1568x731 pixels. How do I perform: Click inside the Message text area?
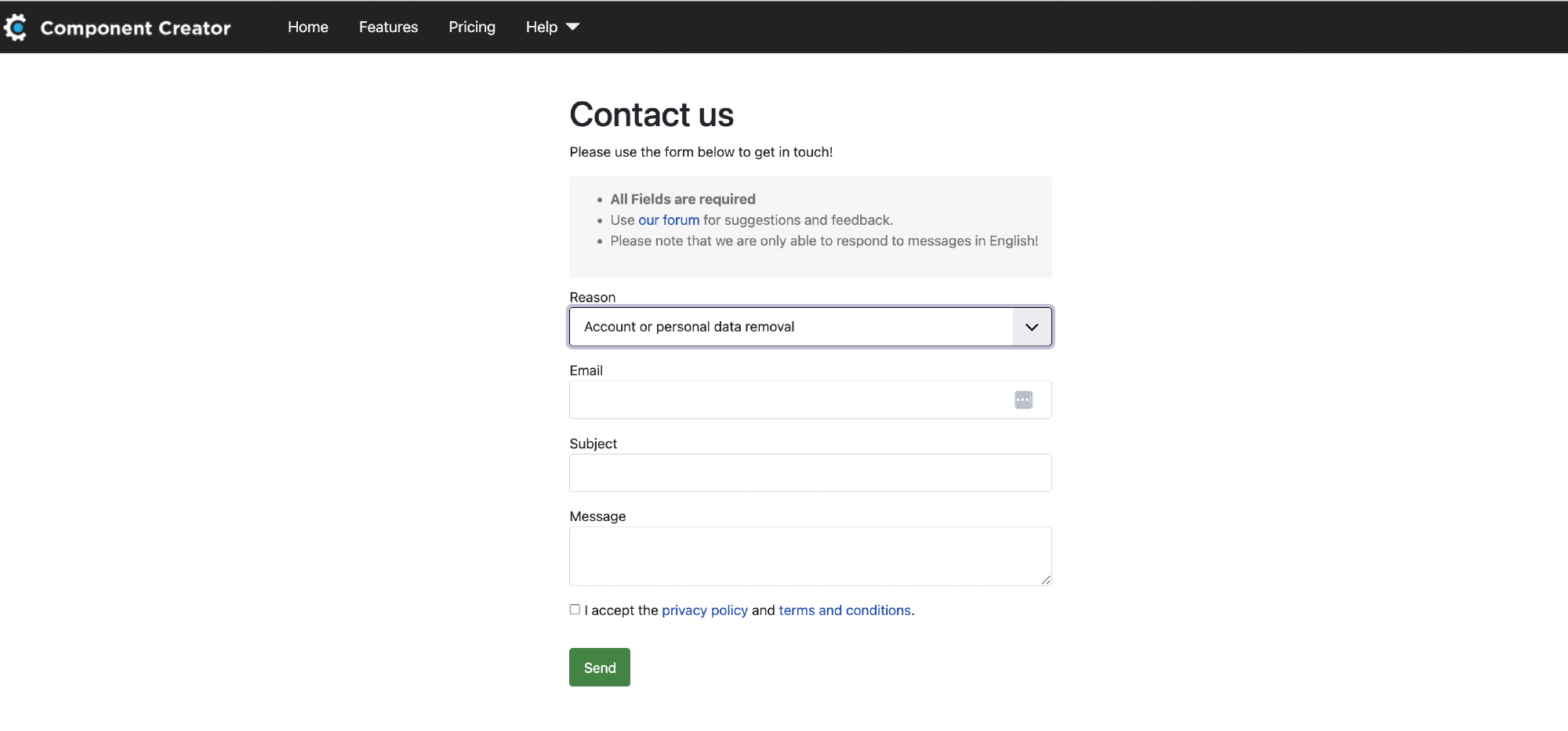click(x=810, y=556)
